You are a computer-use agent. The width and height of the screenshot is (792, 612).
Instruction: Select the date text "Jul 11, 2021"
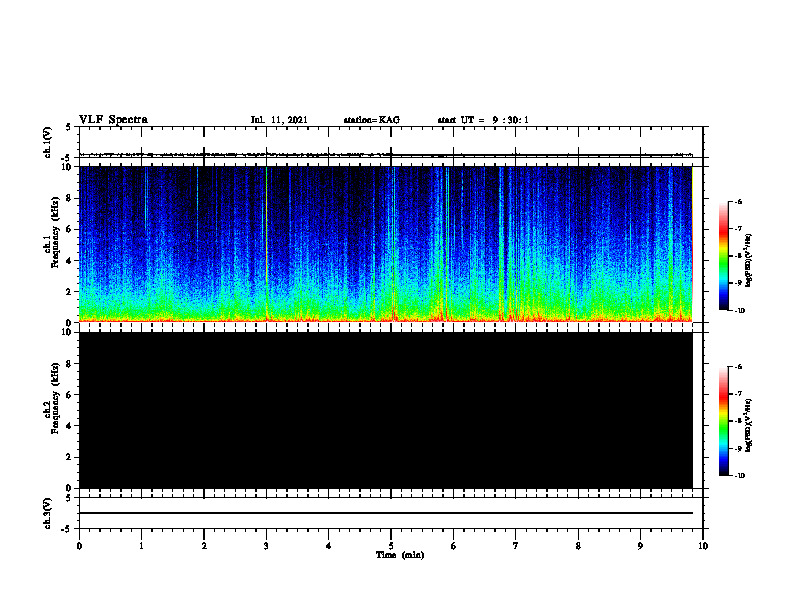coord(279,120)
